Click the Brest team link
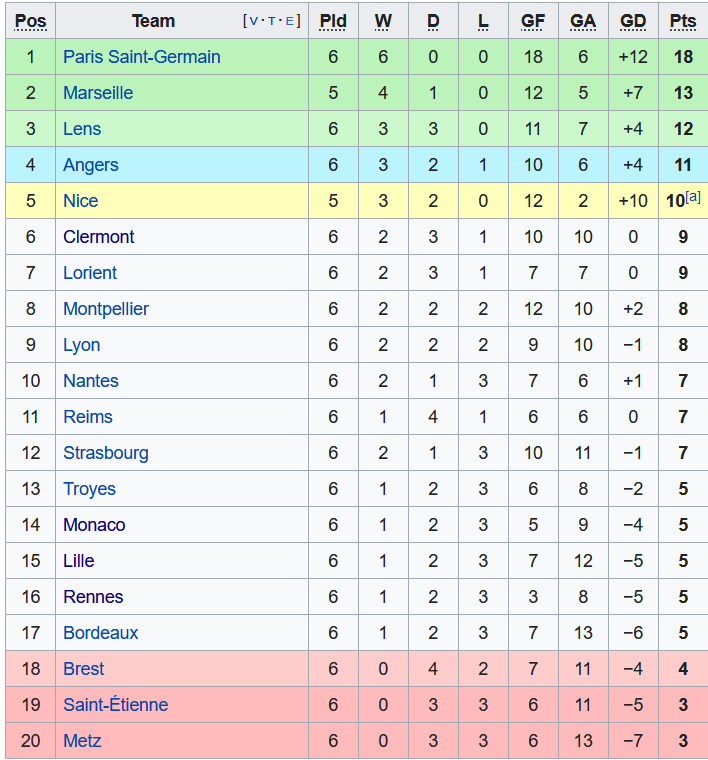Image resolution: width=708 pixels, height=760 pixels. click(83, 669)
